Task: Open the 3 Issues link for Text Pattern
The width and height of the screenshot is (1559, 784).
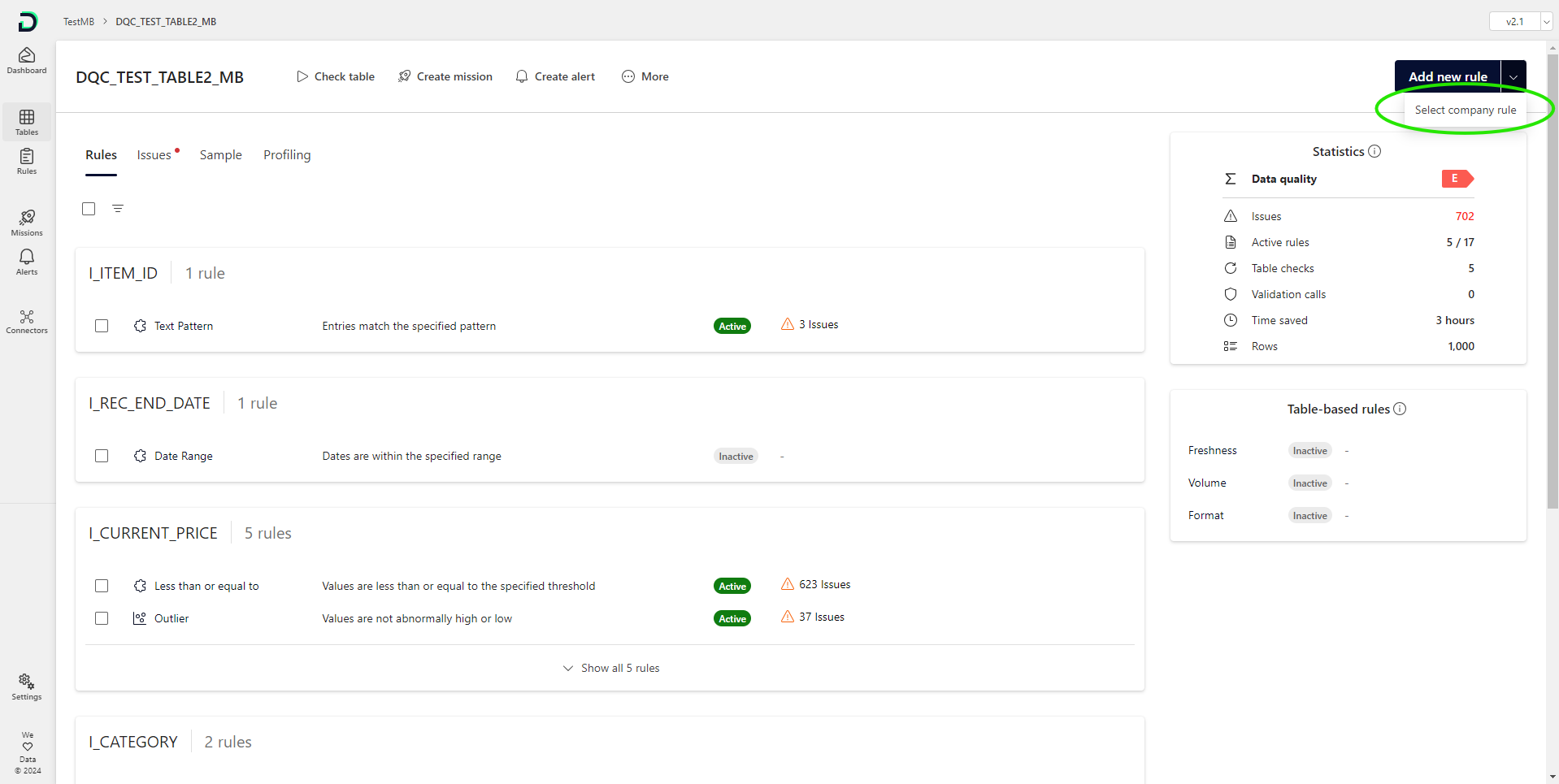Action: 819,324
